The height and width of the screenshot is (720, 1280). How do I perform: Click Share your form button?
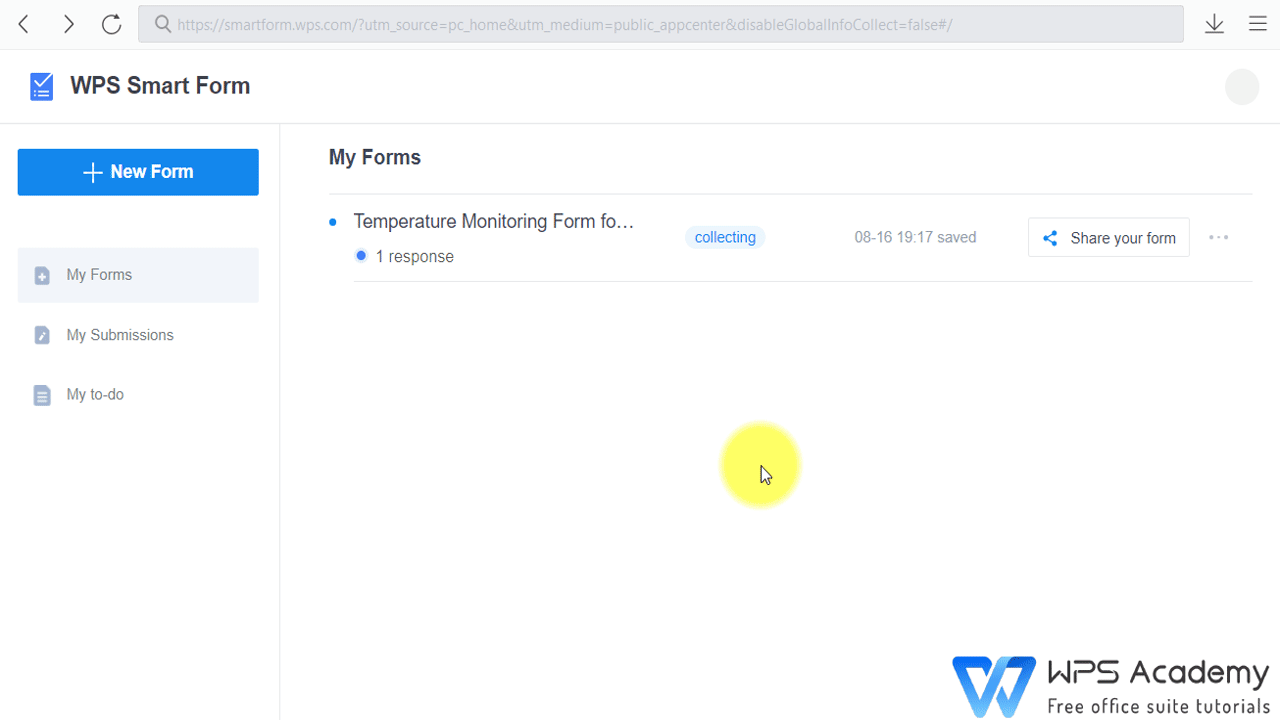[x=1109, y=238]
